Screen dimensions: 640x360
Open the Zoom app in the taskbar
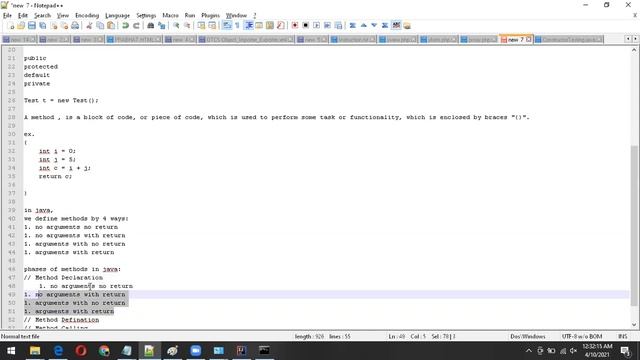coord(196,351)
